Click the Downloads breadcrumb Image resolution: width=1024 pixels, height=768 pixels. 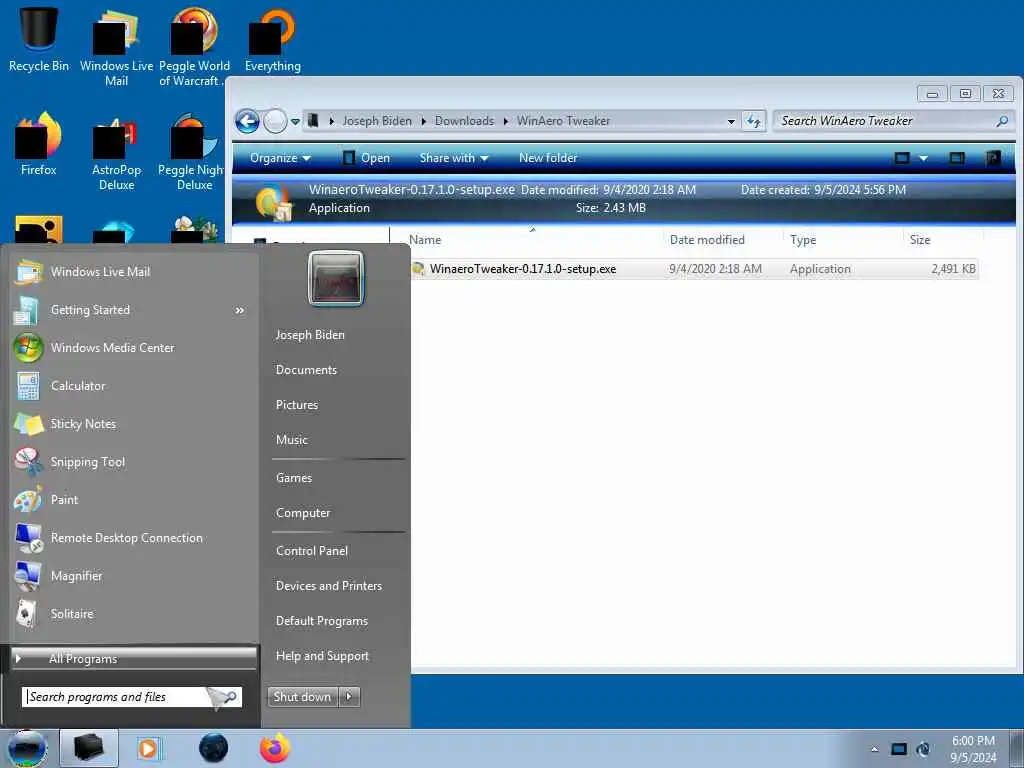tap(464, 121)
